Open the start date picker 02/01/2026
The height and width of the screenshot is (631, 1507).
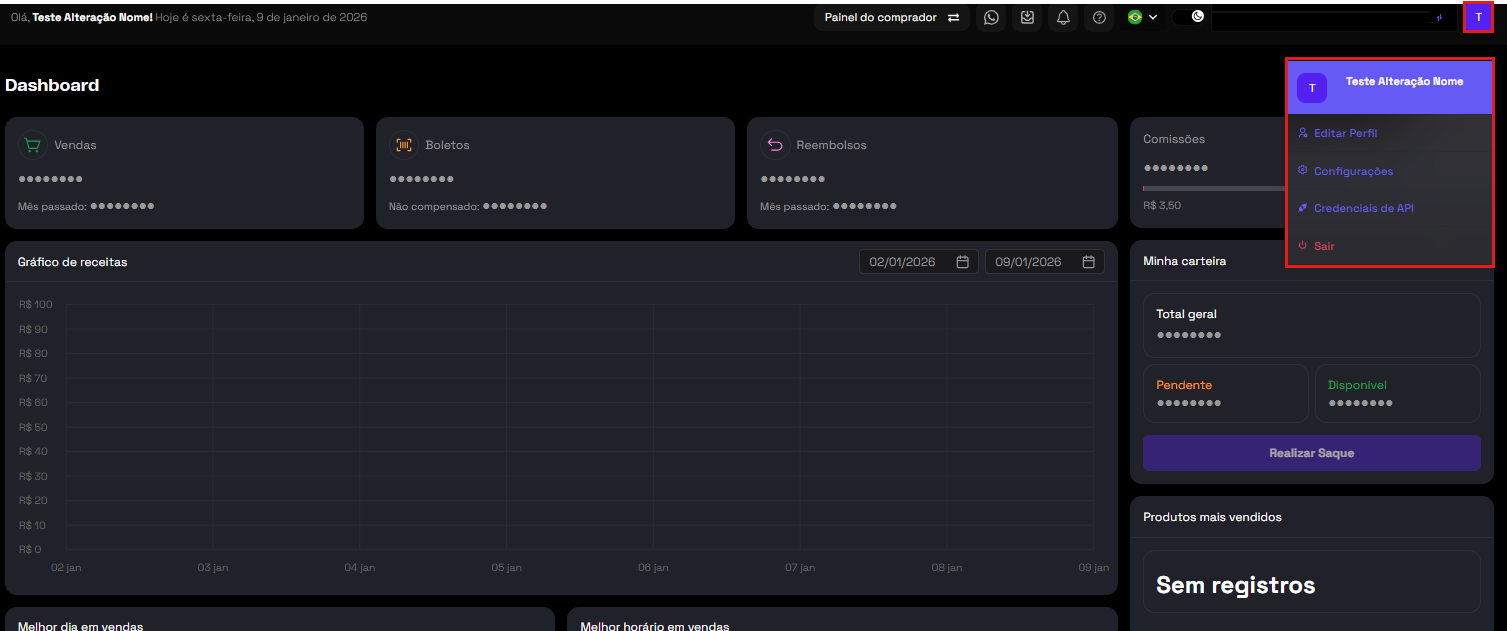click(919, 262)
